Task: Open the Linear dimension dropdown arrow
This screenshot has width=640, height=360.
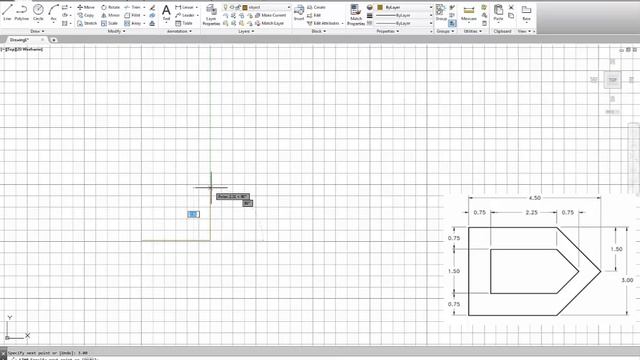Action: coord(197,7)
